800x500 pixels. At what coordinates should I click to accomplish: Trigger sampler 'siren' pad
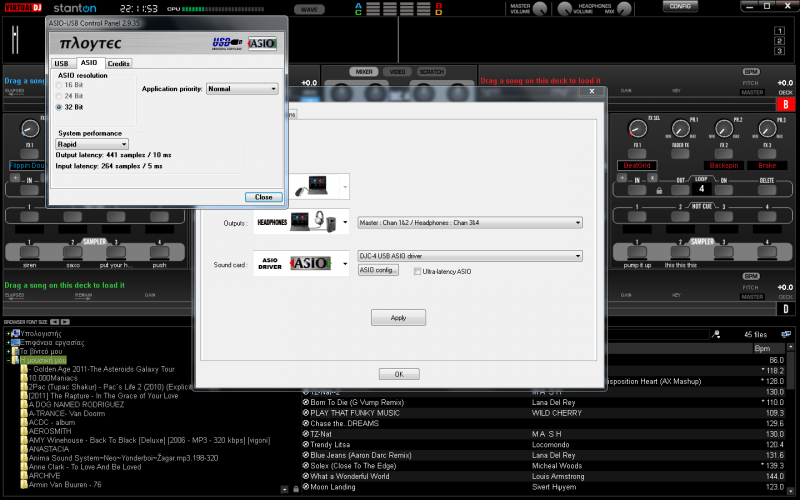29,252
